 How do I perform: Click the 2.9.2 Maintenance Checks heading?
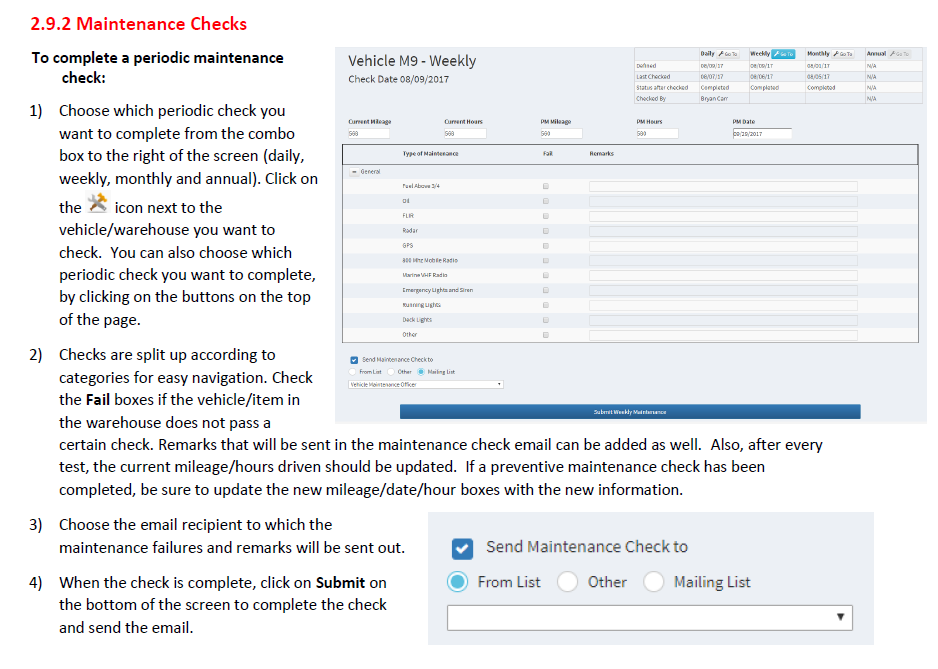pyautogui.click(x=138, y=24)
